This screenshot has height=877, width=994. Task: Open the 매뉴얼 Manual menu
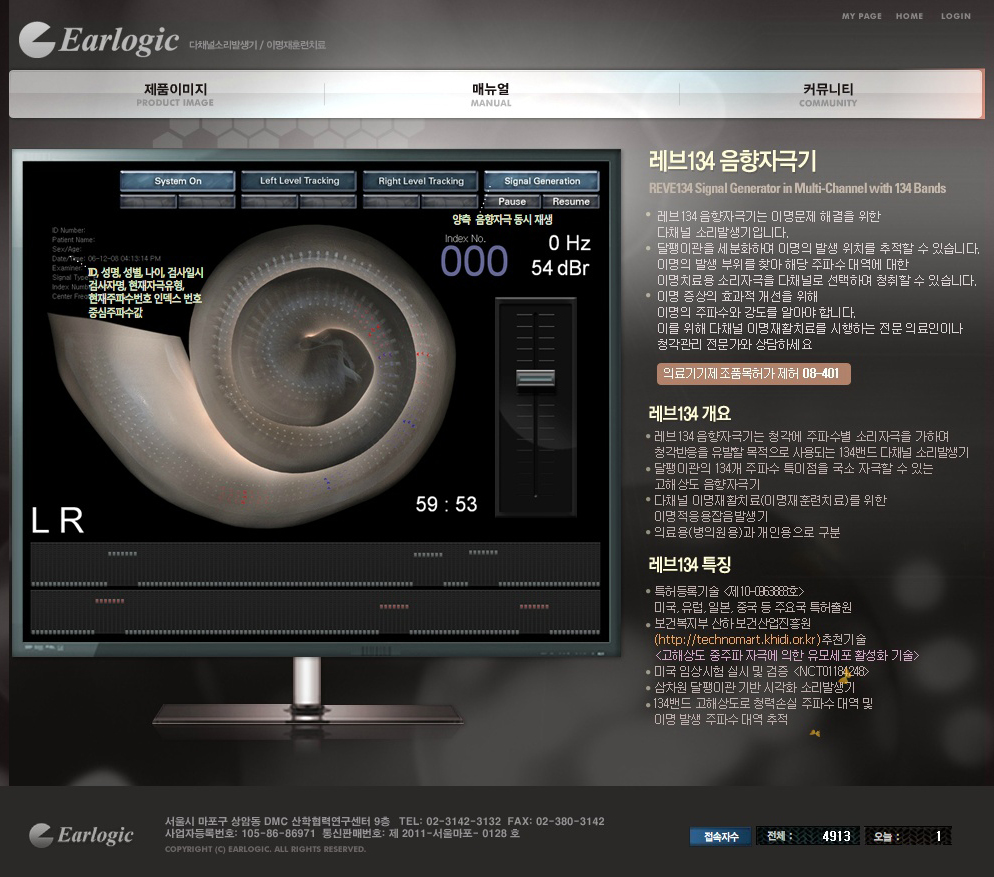491,94
